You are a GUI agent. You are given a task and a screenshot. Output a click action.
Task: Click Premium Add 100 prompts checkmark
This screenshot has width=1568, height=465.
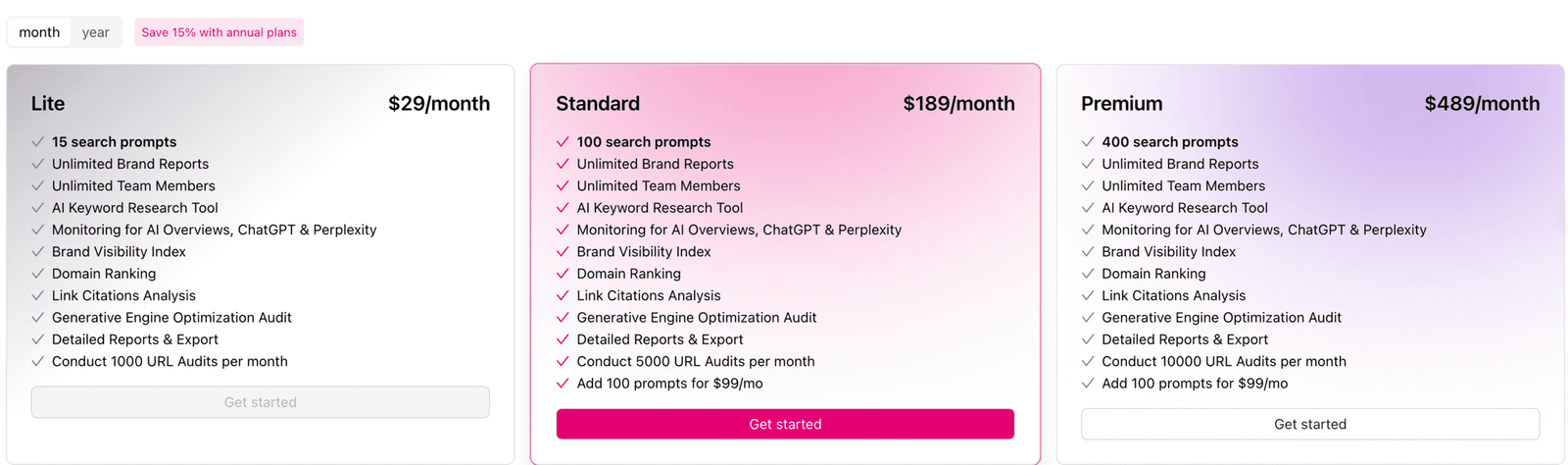tap(1088, 384)
